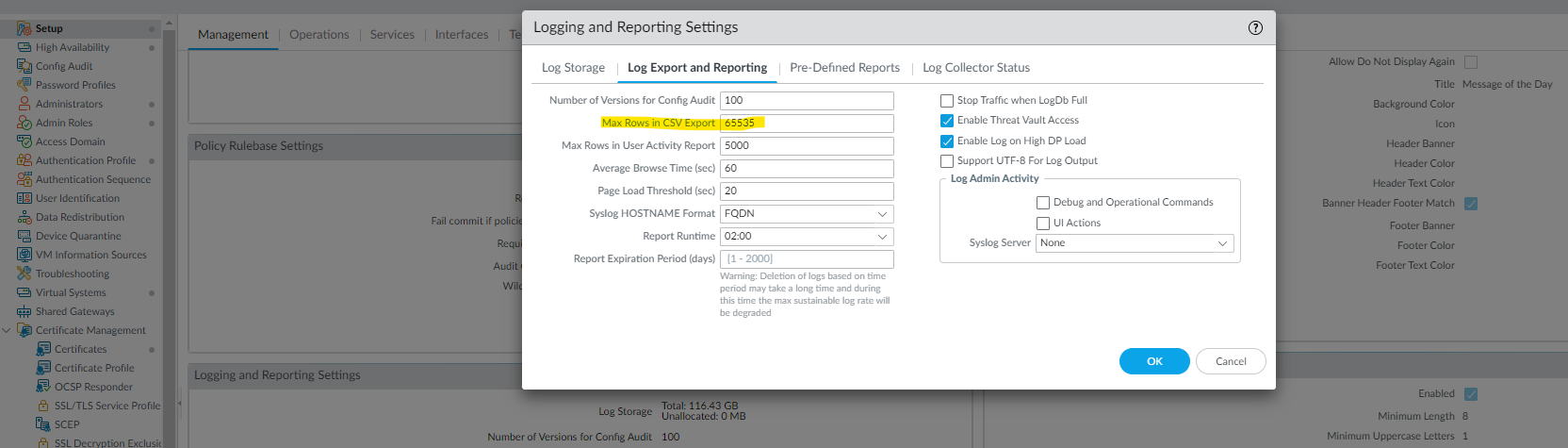This screenshot has width=1568, height=448.
Task: Click the Device Quarantine icon
Action: (x=24, y=236)
